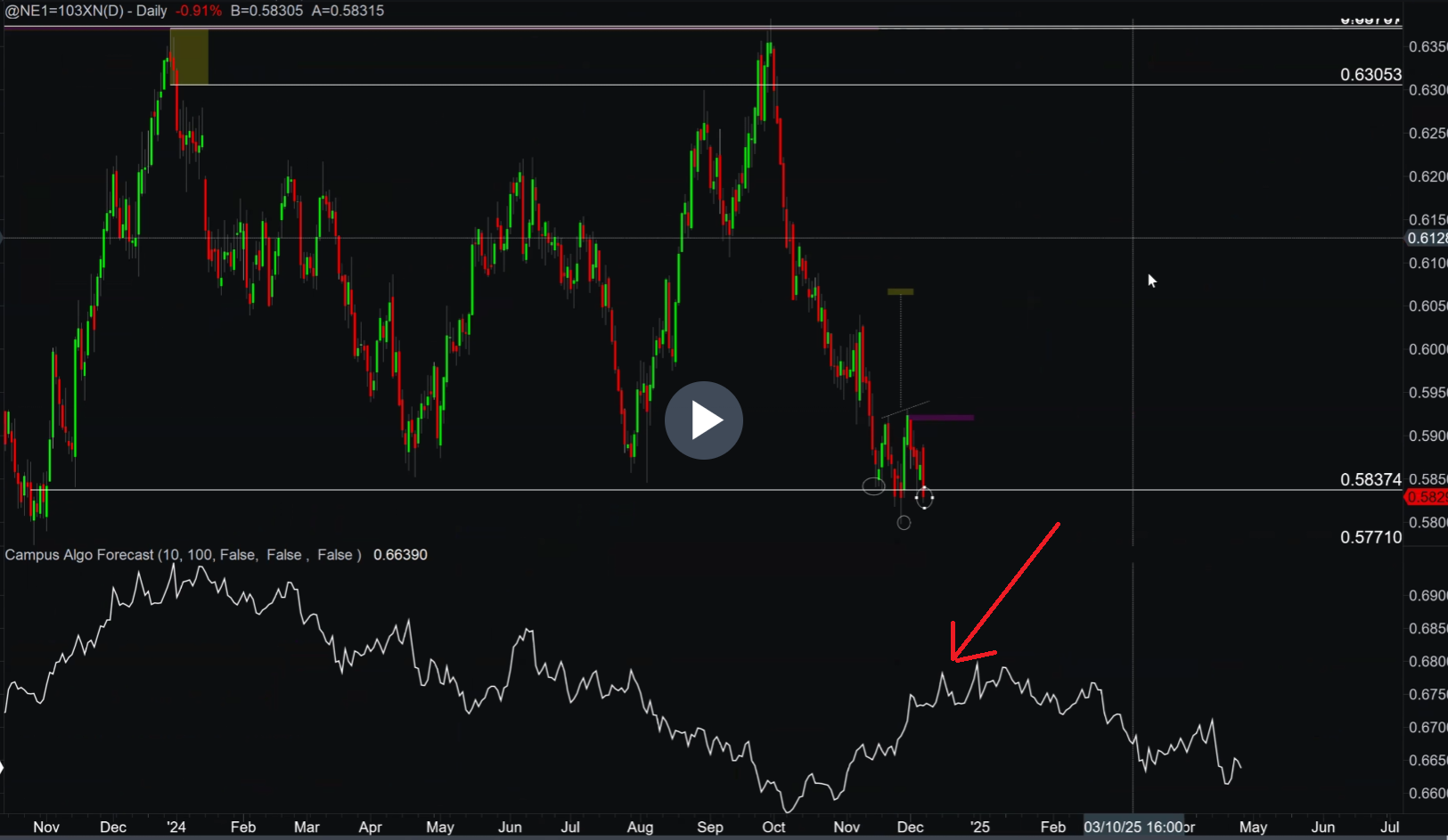Select the Campus Algo Forecast indicator label

click(183, 555)
